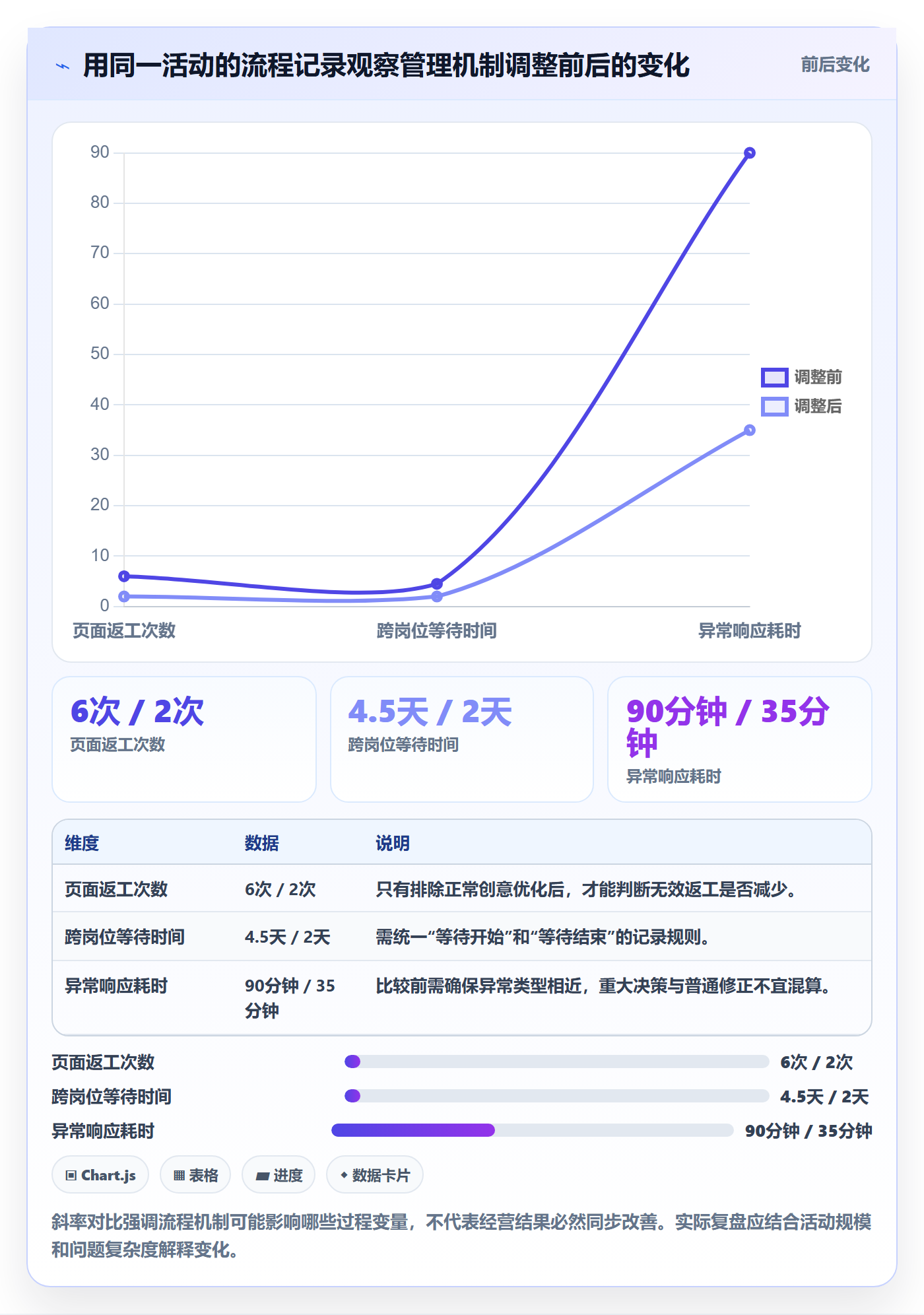Click the bar icon in 进度 chip

point(263,1176)
